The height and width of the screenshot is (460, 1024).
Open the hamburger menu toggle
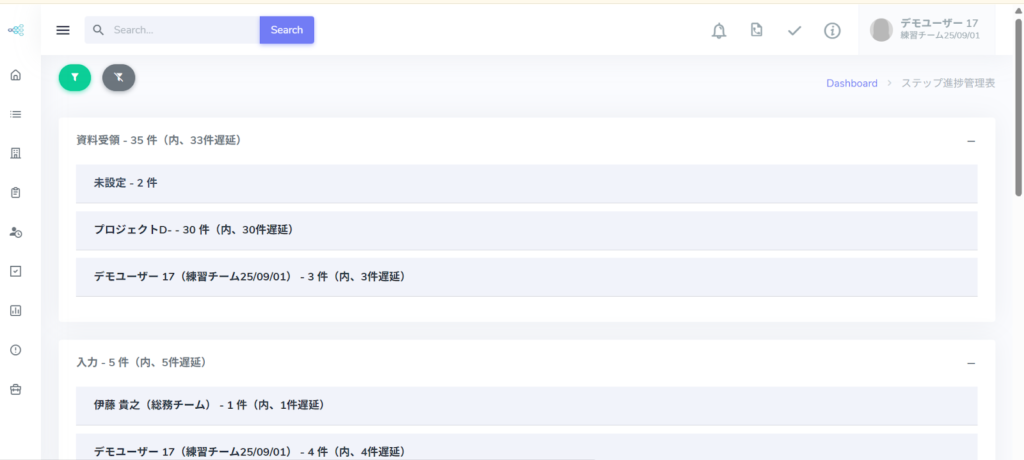tap(63, 30)
